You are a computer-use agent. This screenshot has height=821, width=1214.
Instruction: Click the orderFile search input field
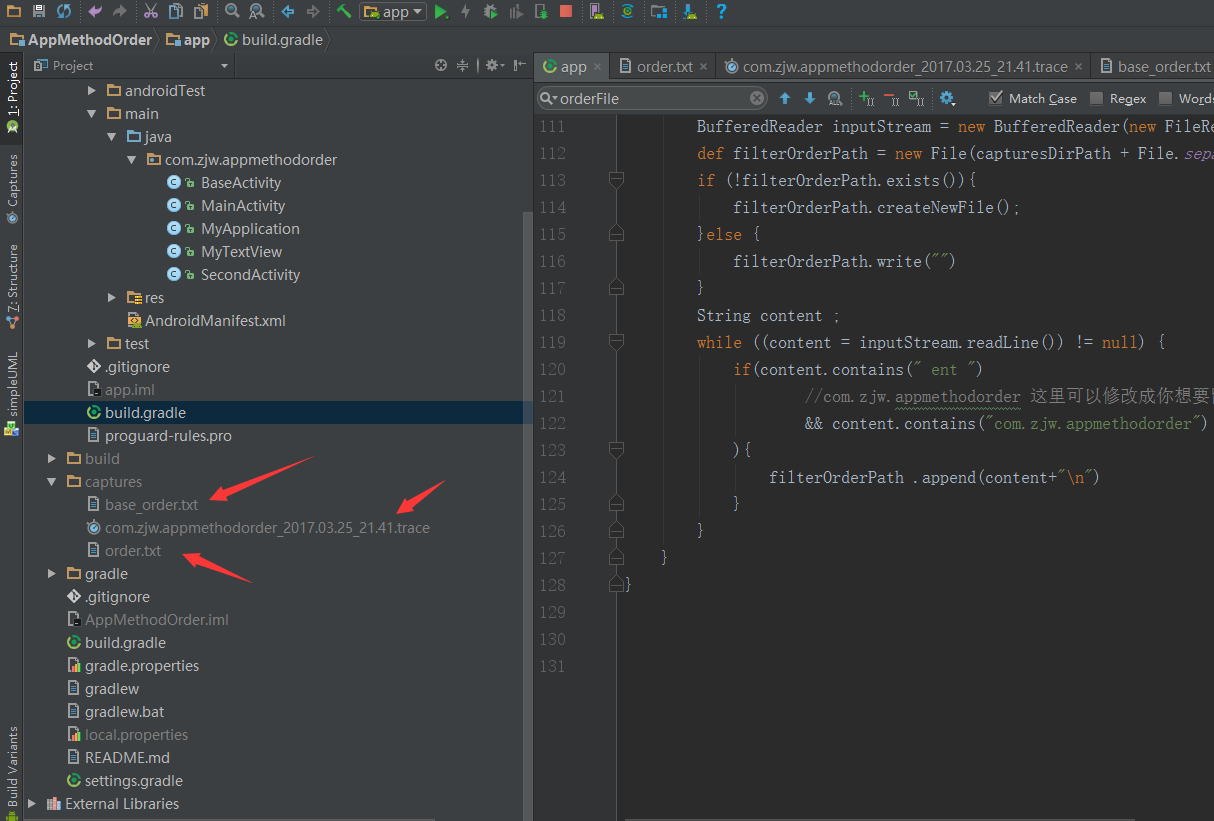click(650, 98)
